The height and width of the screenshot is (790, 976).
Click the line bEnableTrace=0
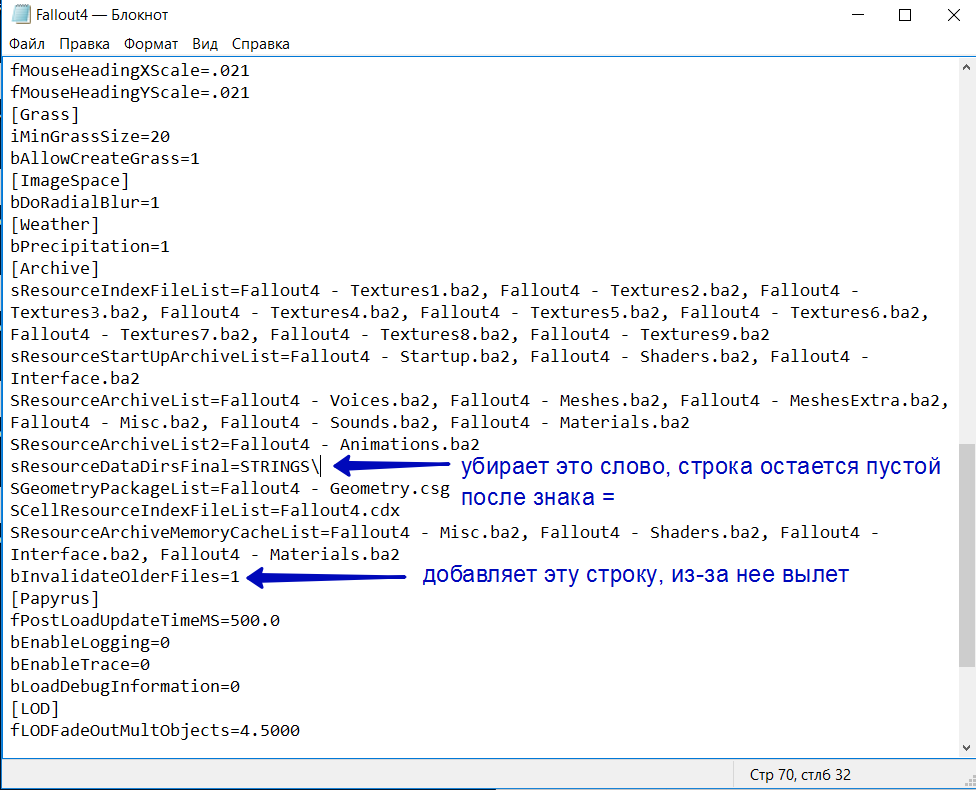tap(80, 665)
